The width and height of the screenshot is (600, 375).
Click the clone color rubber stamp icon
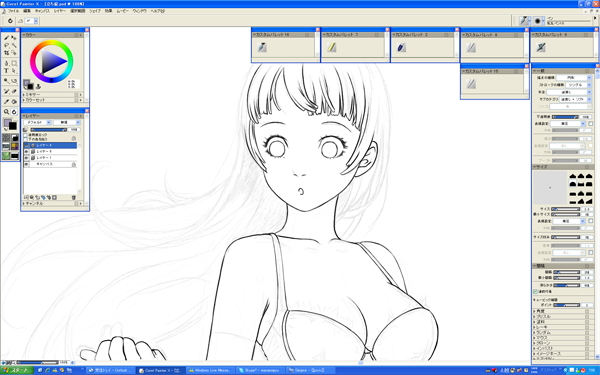coord(38,86)
